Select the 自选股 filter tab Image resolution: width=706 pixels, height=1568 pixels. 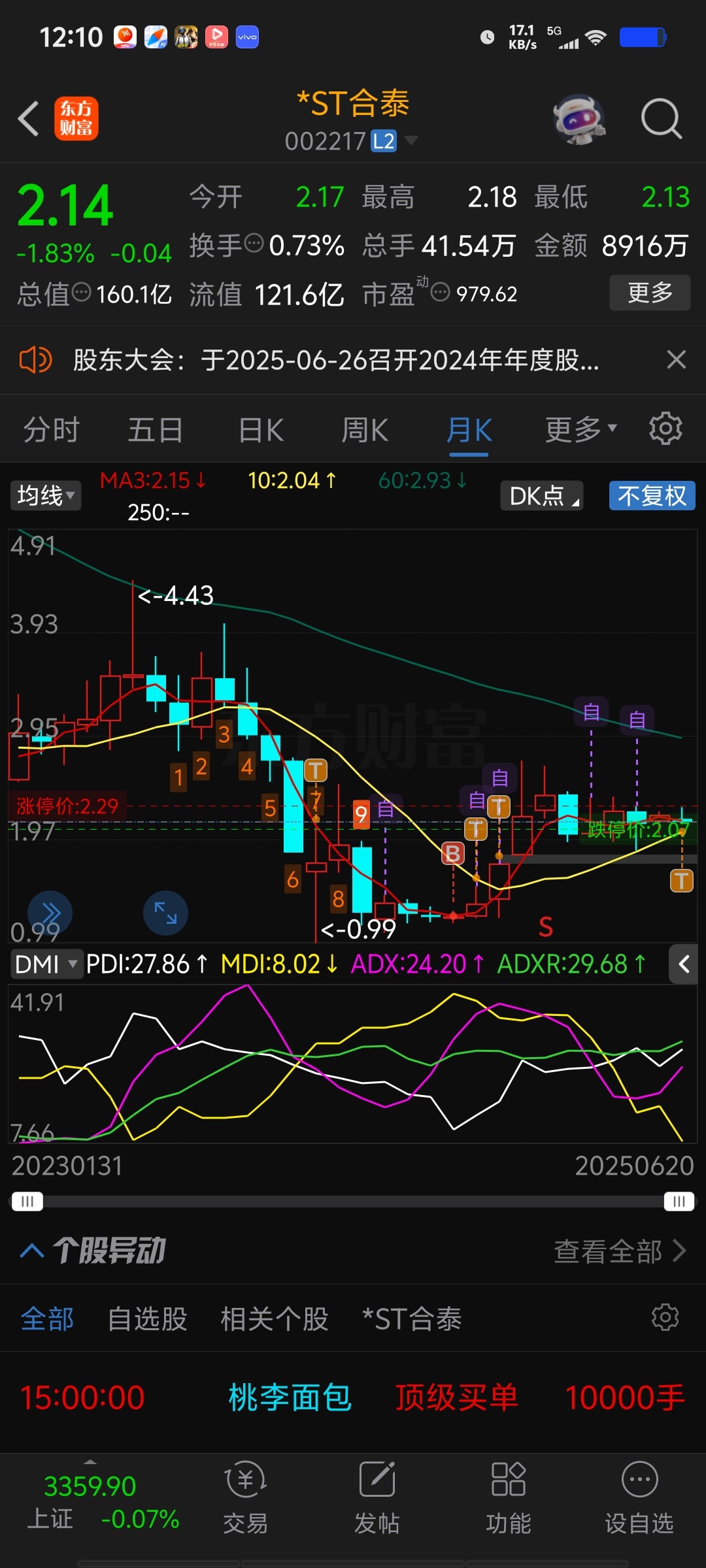click(x=147, y=1318)
